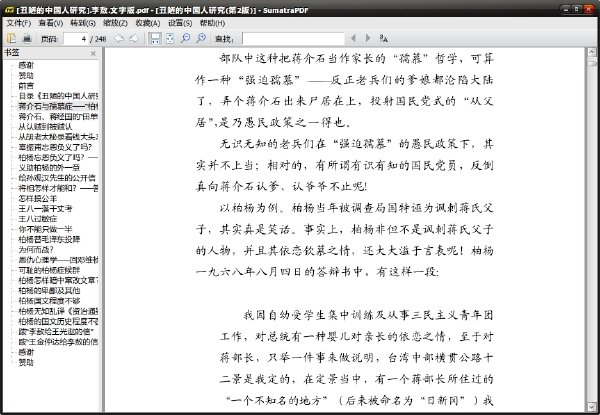Click the vertical scrollbar thumb
Screen dimensions: 600x415
(x=592, y=62)
